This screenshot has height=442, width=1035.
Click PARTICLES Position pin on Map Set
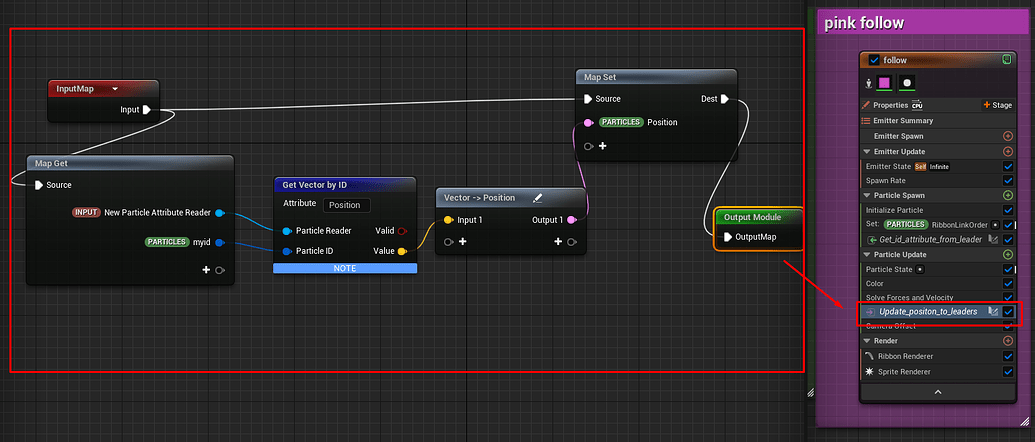coord(588,122)
